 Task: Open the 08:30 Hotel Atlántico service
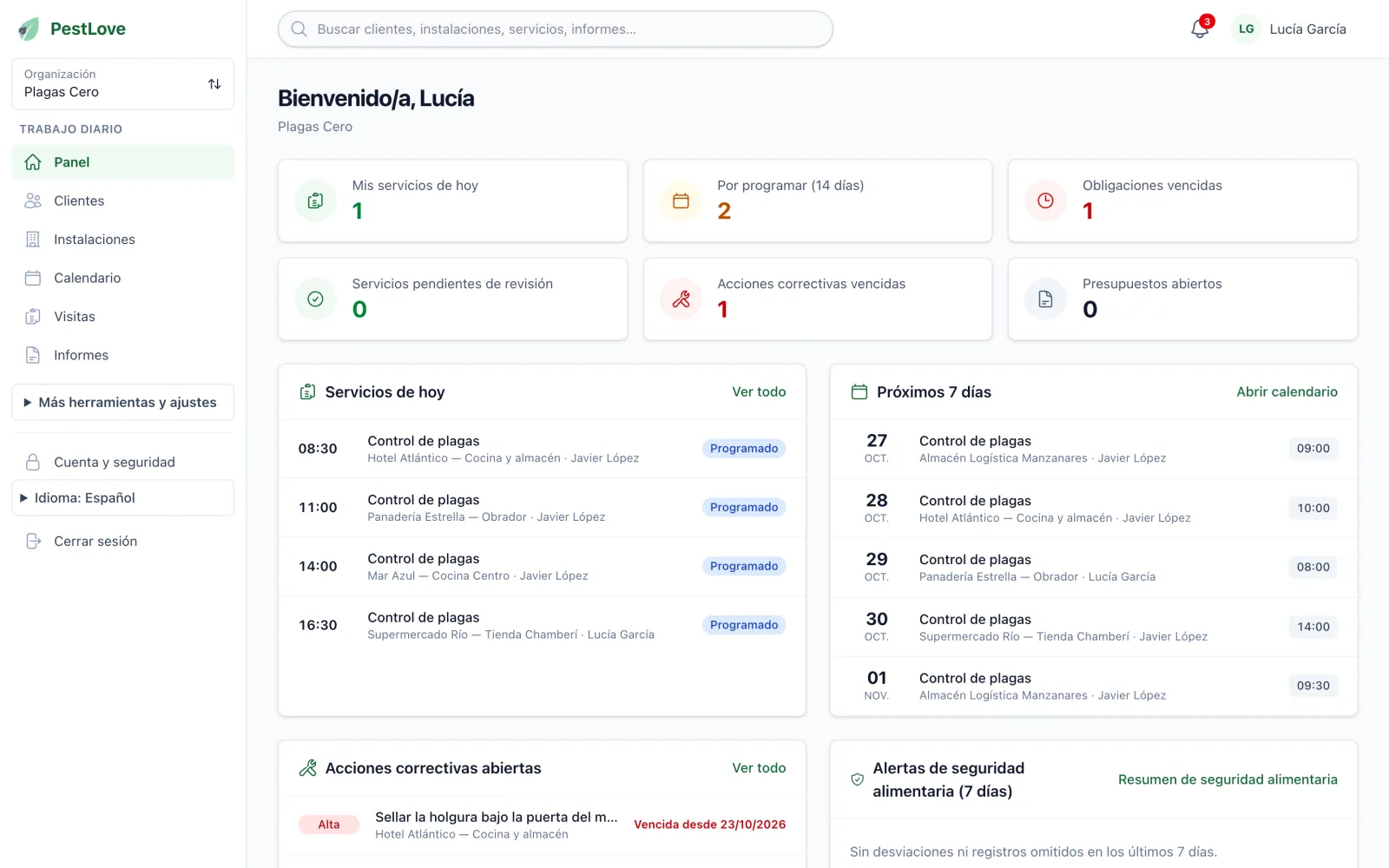(542, 449)
